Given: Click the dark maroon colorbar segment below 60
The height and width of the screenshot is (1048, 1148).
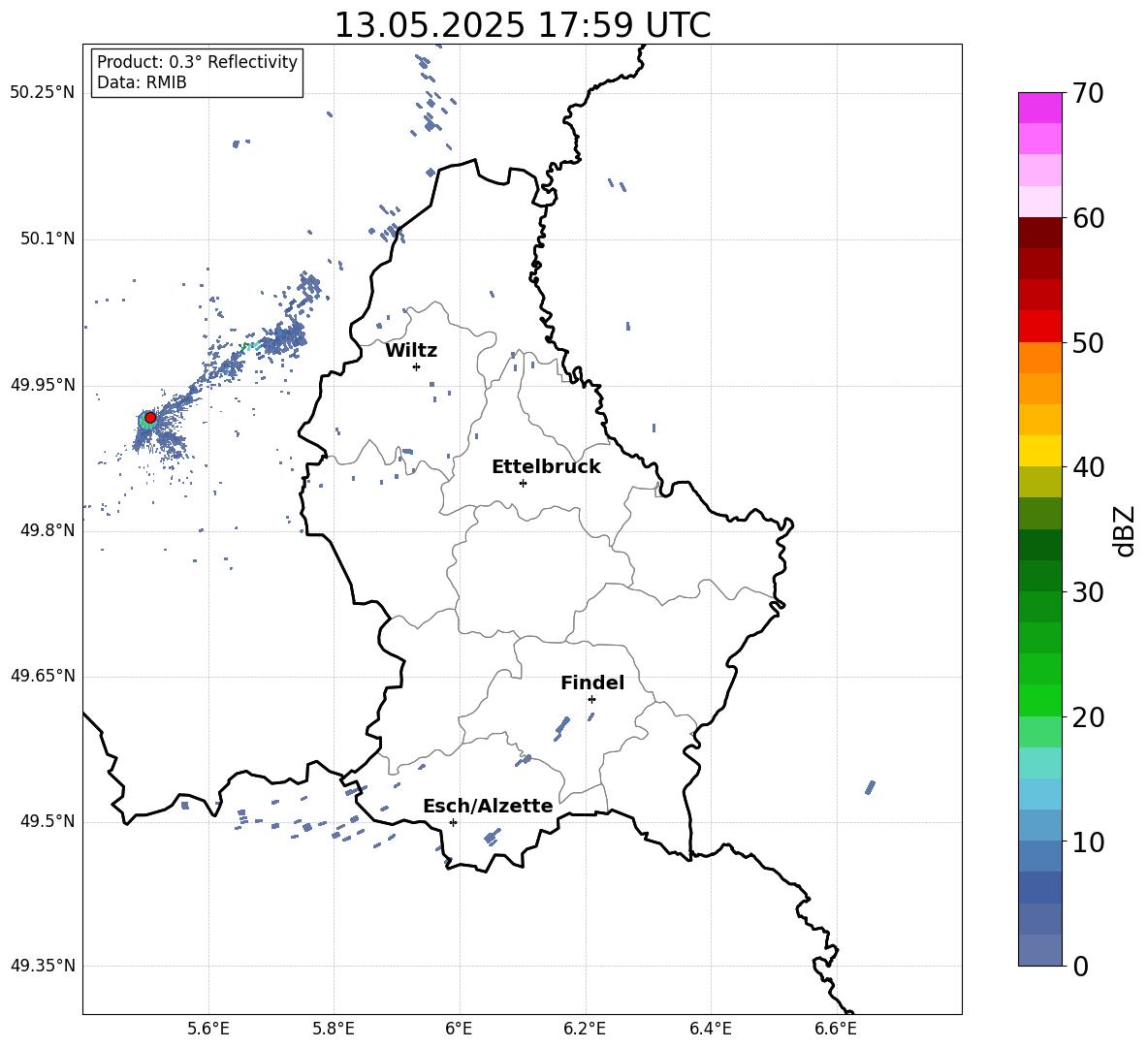Looking at the screenshot, I should (x=1040, y=233).
